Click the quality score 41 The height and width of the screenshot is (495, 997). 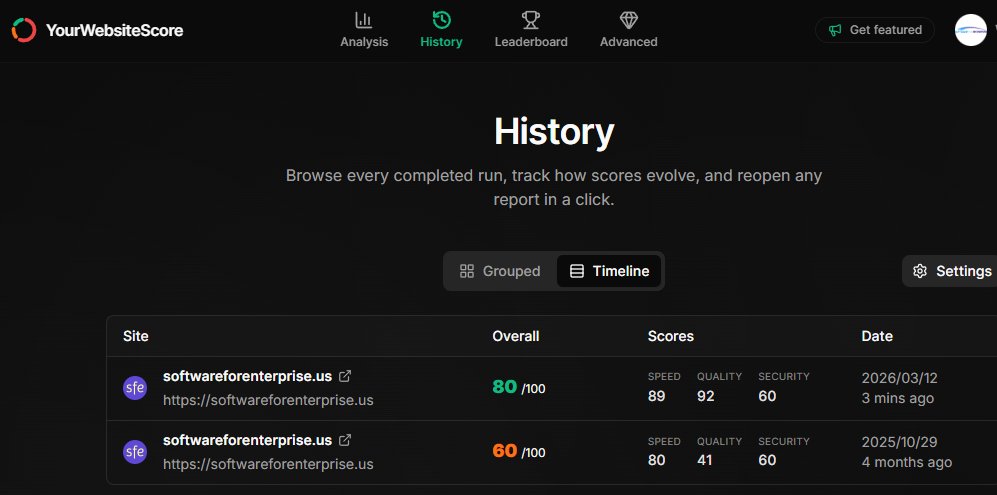tap(705, 459)
